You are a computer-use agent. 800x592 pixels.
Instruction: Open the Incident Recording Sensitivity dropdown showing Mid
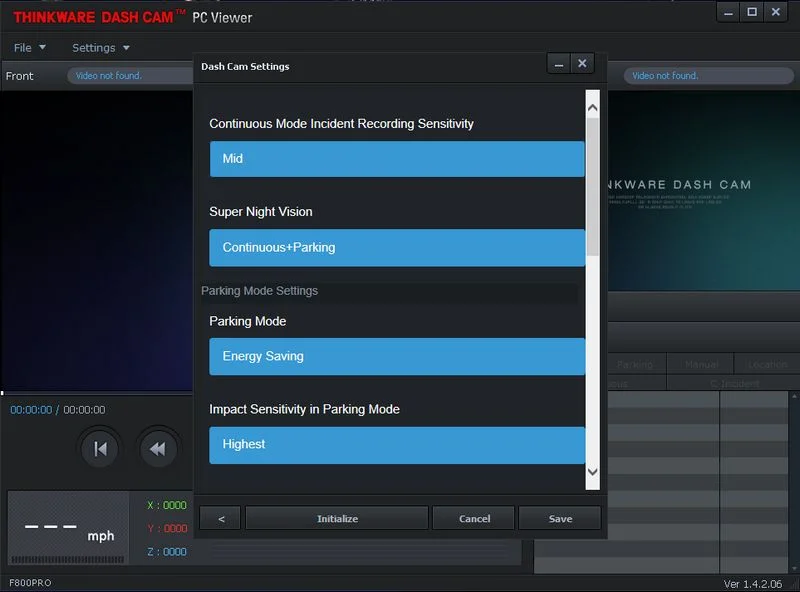point(397,159)
